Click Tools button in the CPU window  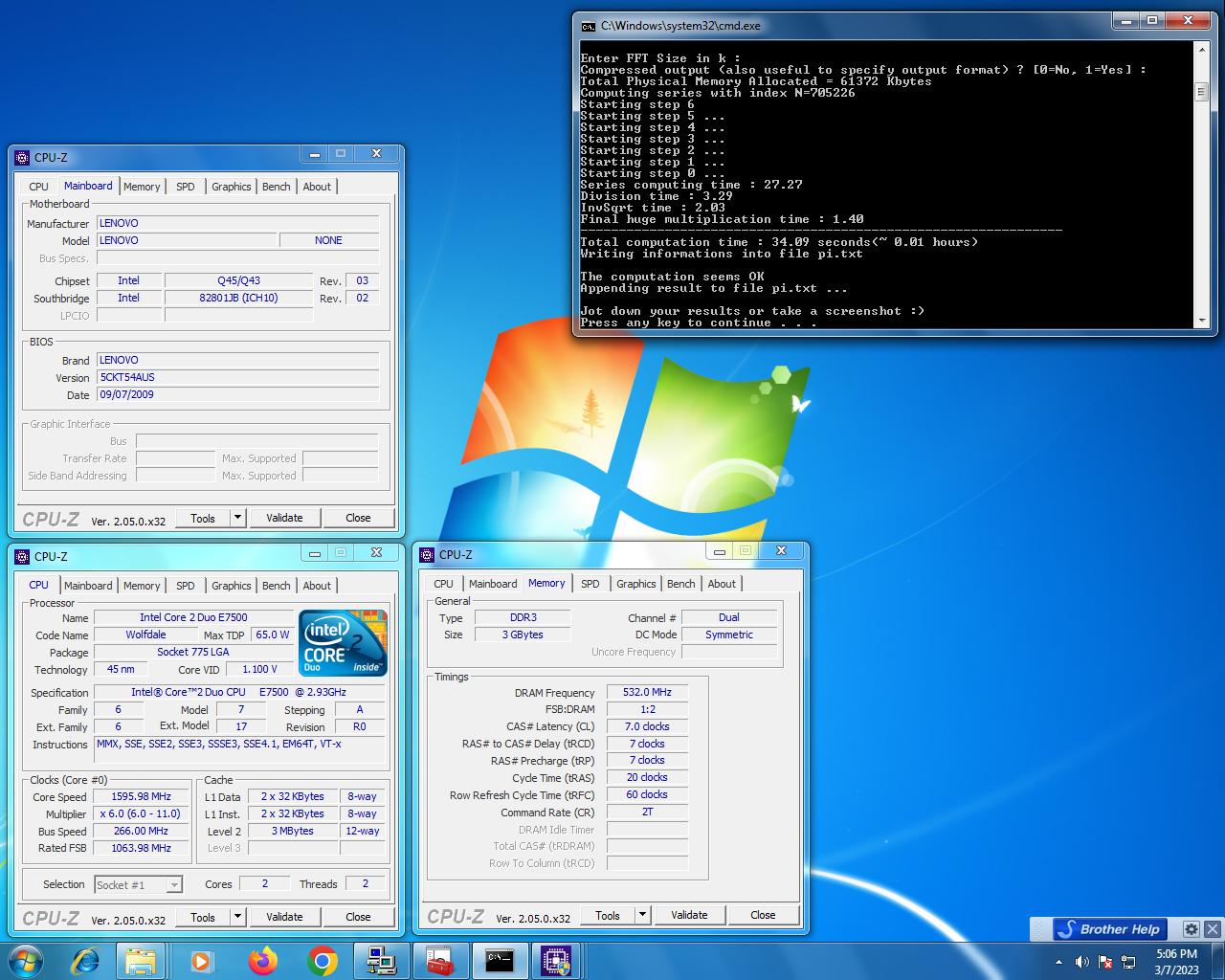[x=203, y=917]
